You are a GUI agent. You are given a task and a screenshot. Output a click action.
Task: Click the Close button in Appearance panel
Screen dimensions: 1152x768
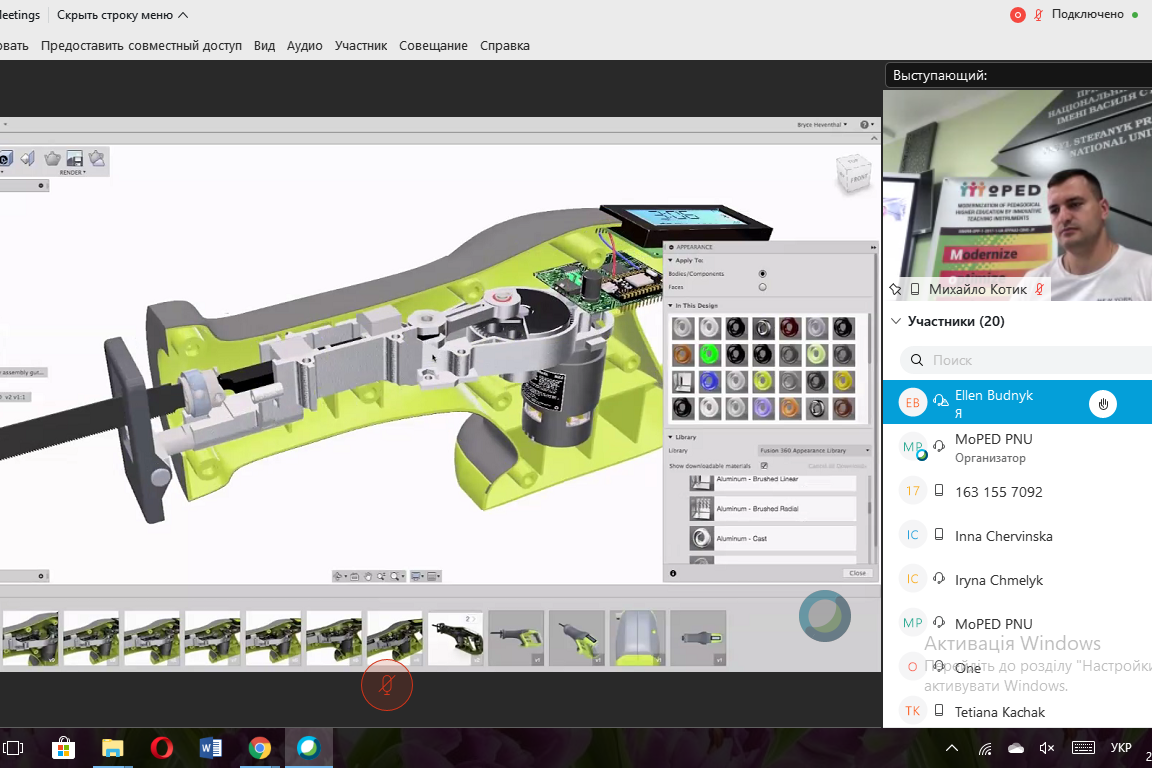tap(857, 573)
